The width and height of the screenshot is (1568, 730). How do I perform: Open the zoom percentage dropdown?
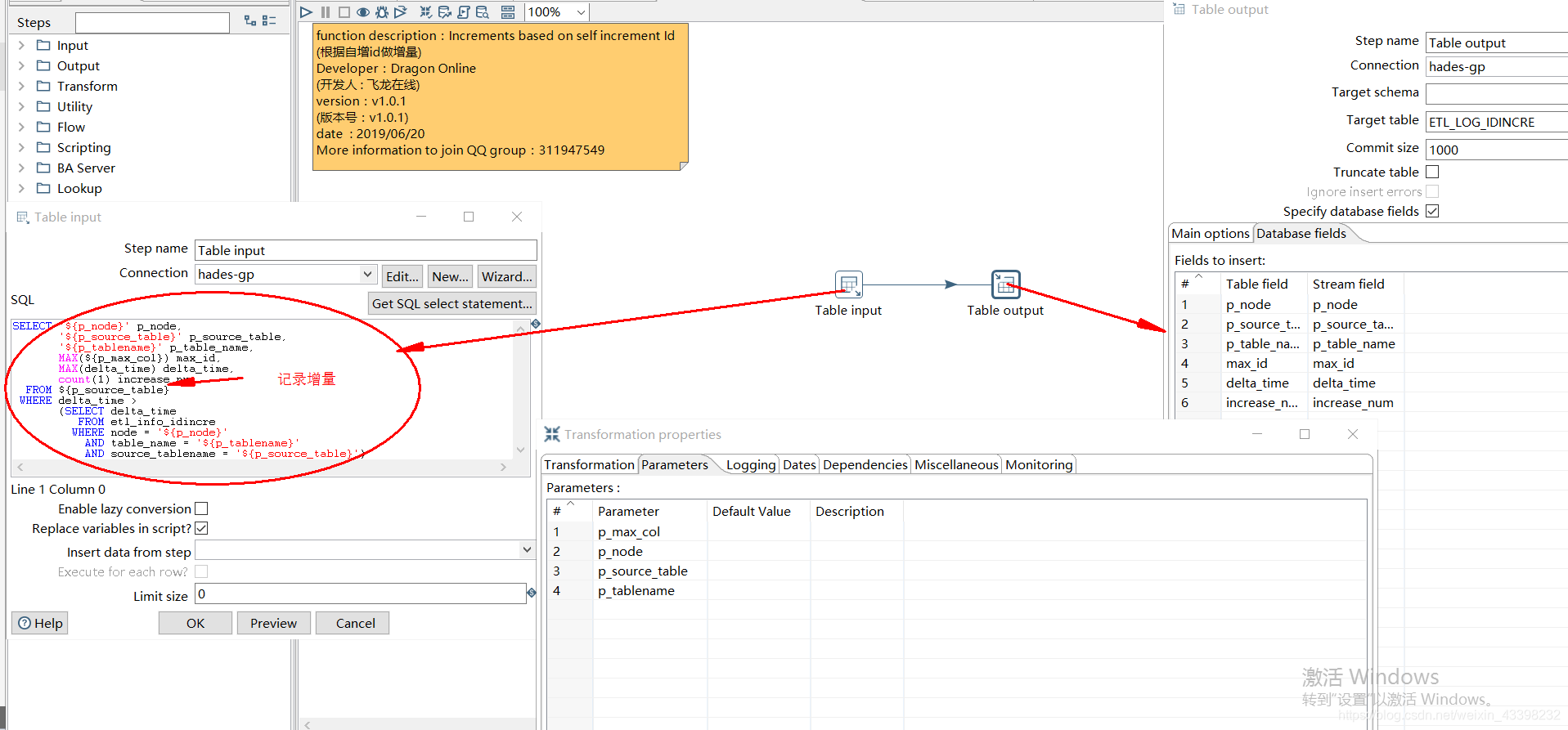(581, 12)
